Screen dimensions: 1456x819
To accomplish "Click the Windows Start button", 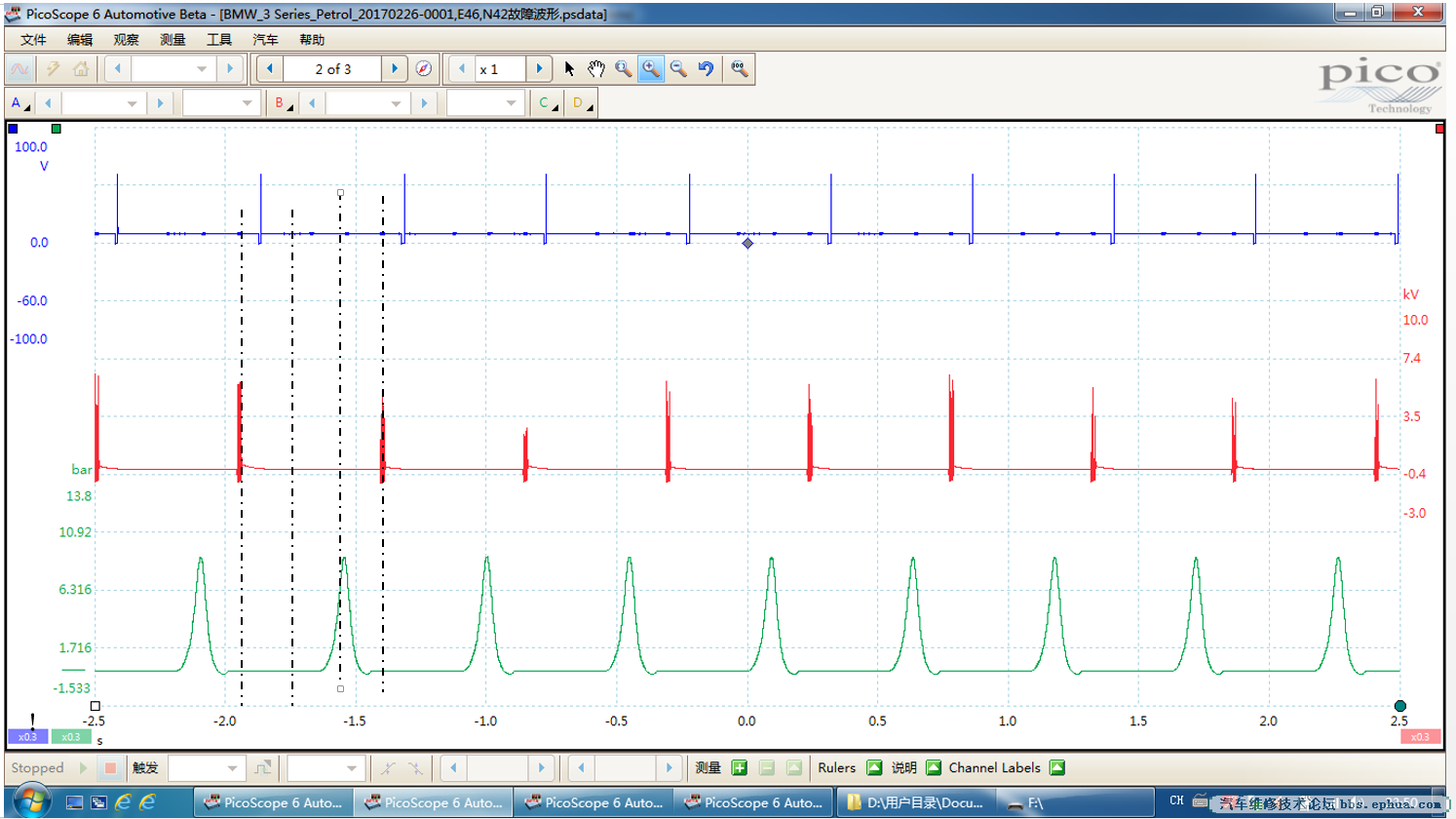I will 30,801.
